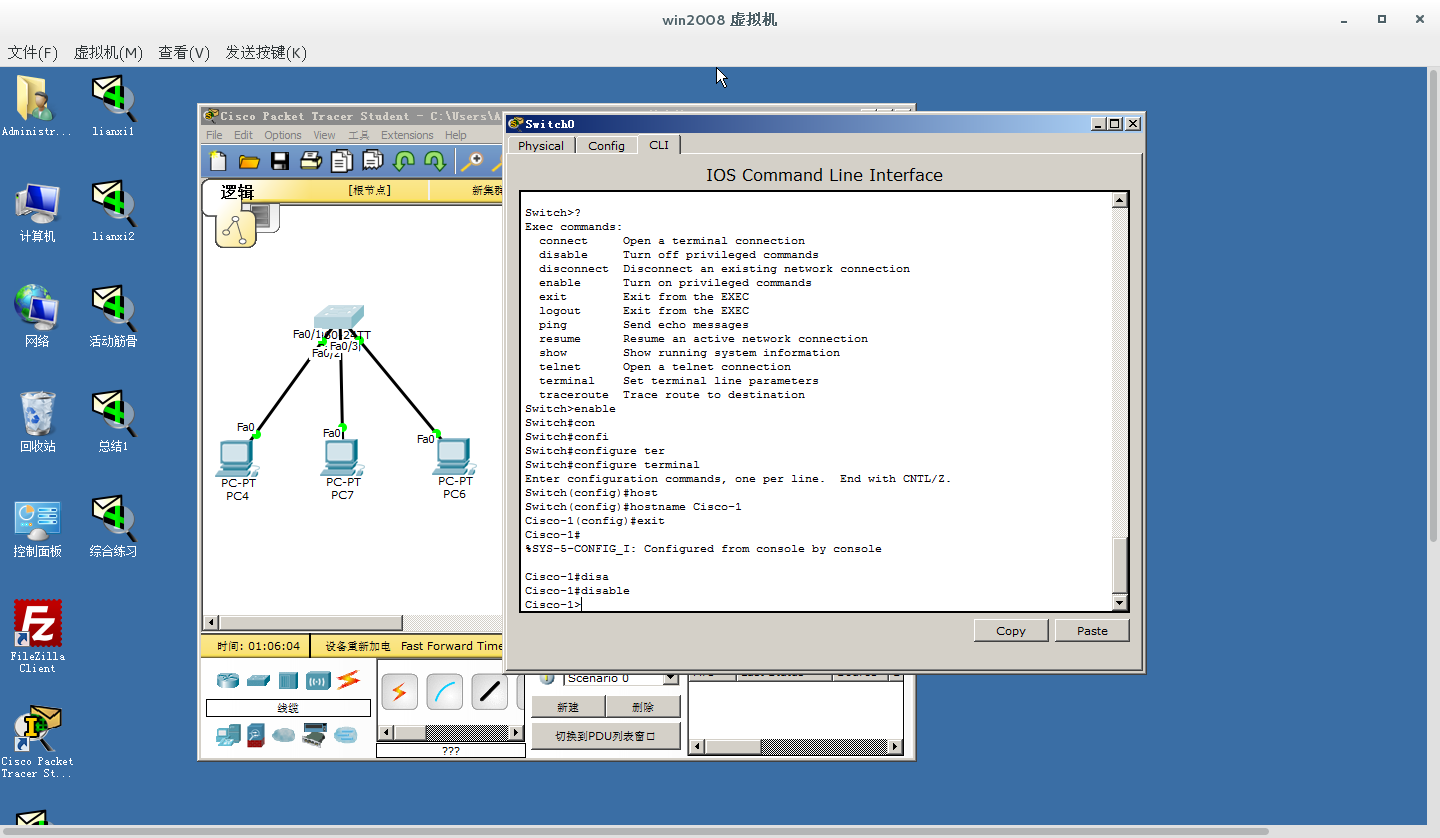Switch to the Config tab
1440x838 pixels.
coord(606,145)
